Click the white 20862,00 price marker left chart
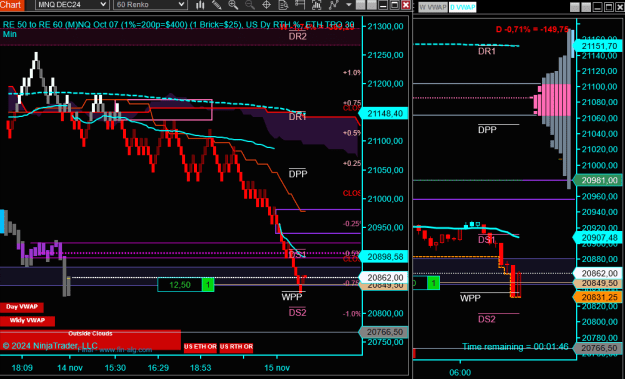This screenshot has width=625, height=379. coord(383,277)
